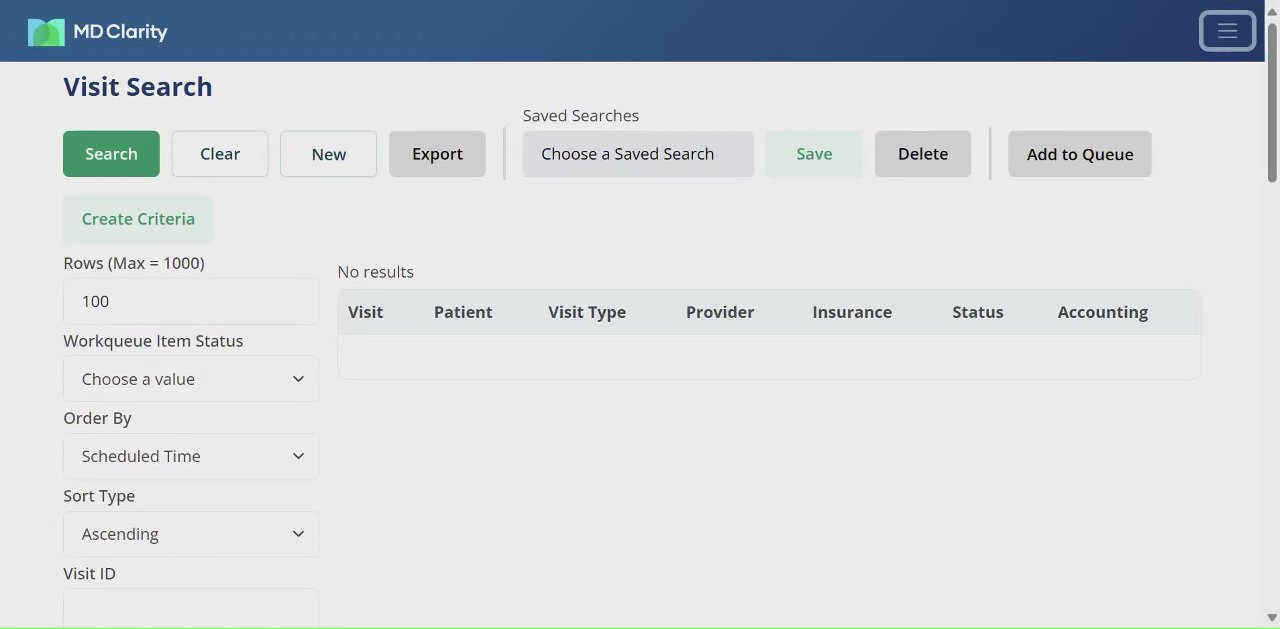Click the Save saved search button

[814, 154]
